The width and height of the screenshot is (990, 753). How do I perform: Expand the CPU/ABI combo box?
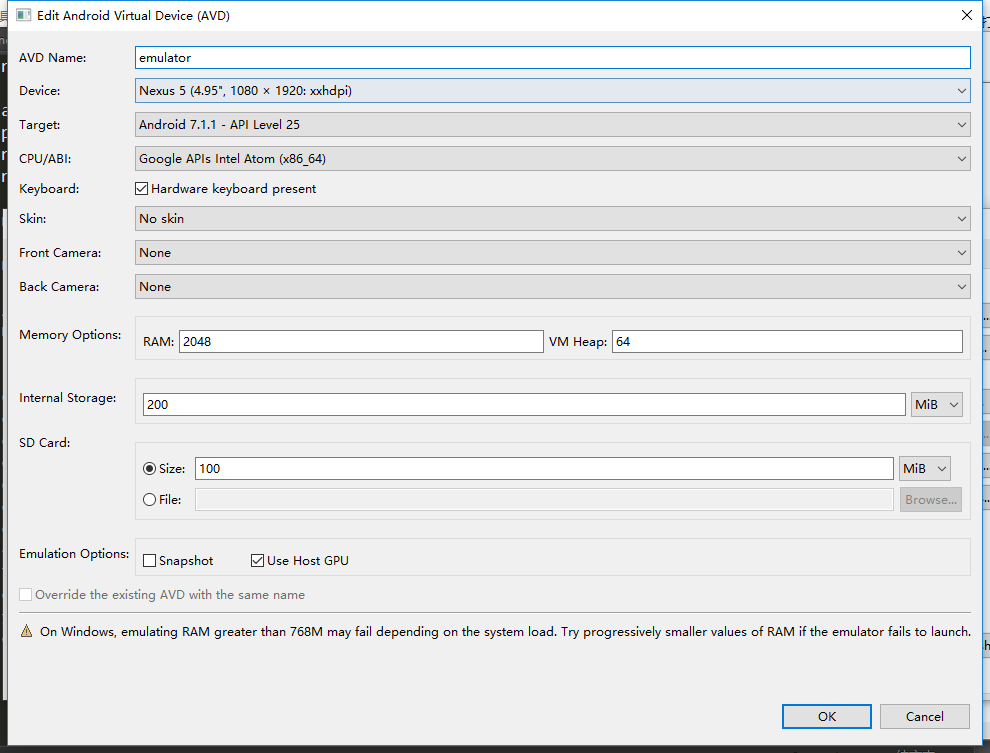[x=552, y=159]
